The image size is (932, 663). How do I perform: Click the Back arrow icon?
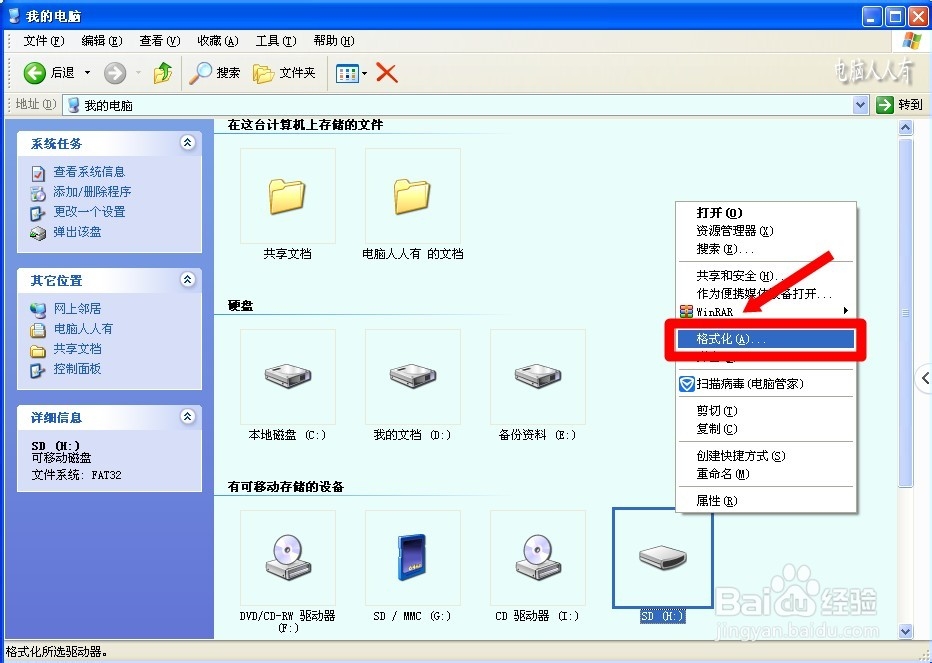[x=34, y=73]
